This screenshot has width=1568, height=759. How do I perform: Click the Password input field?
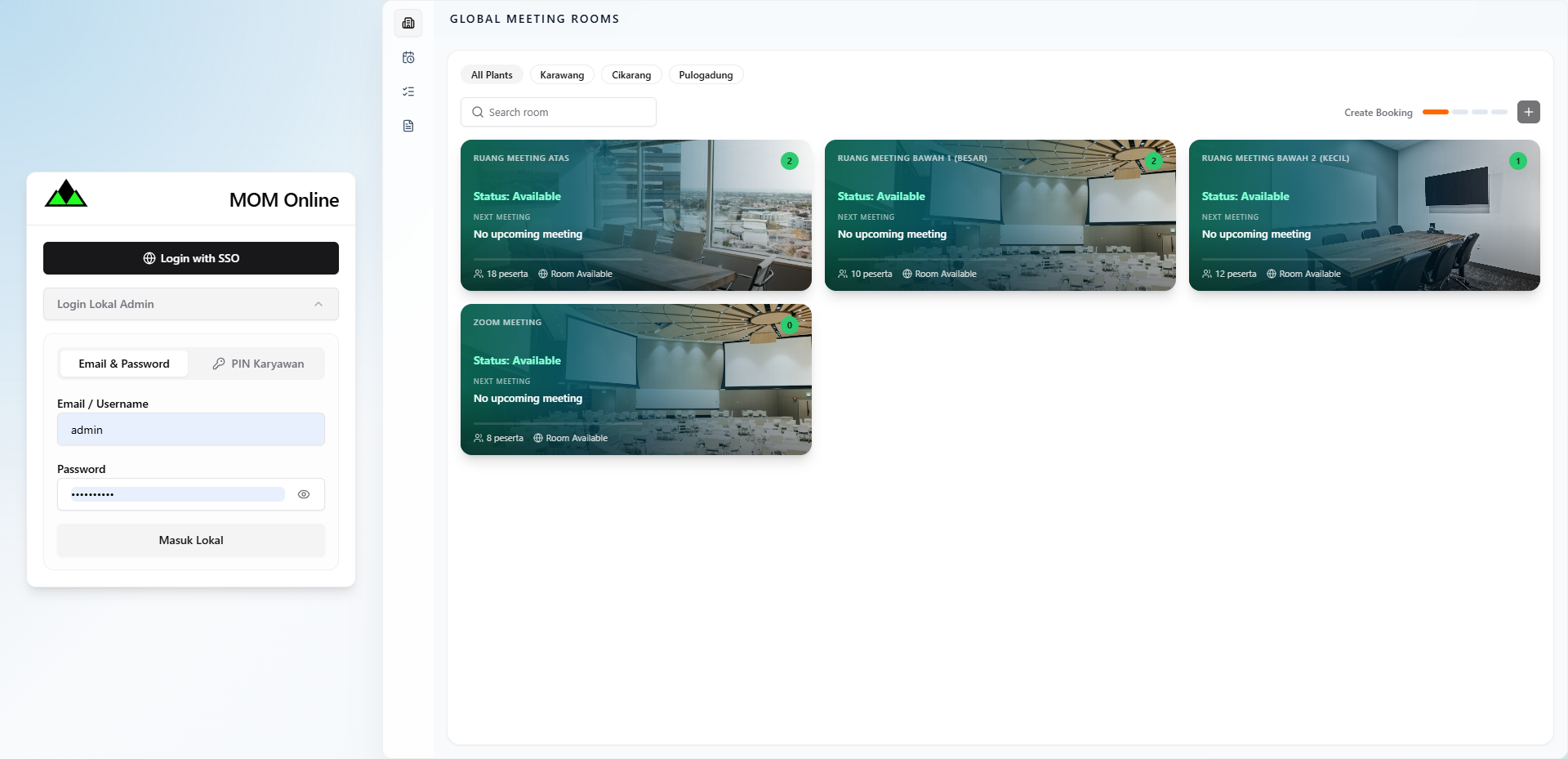point(191,494)
